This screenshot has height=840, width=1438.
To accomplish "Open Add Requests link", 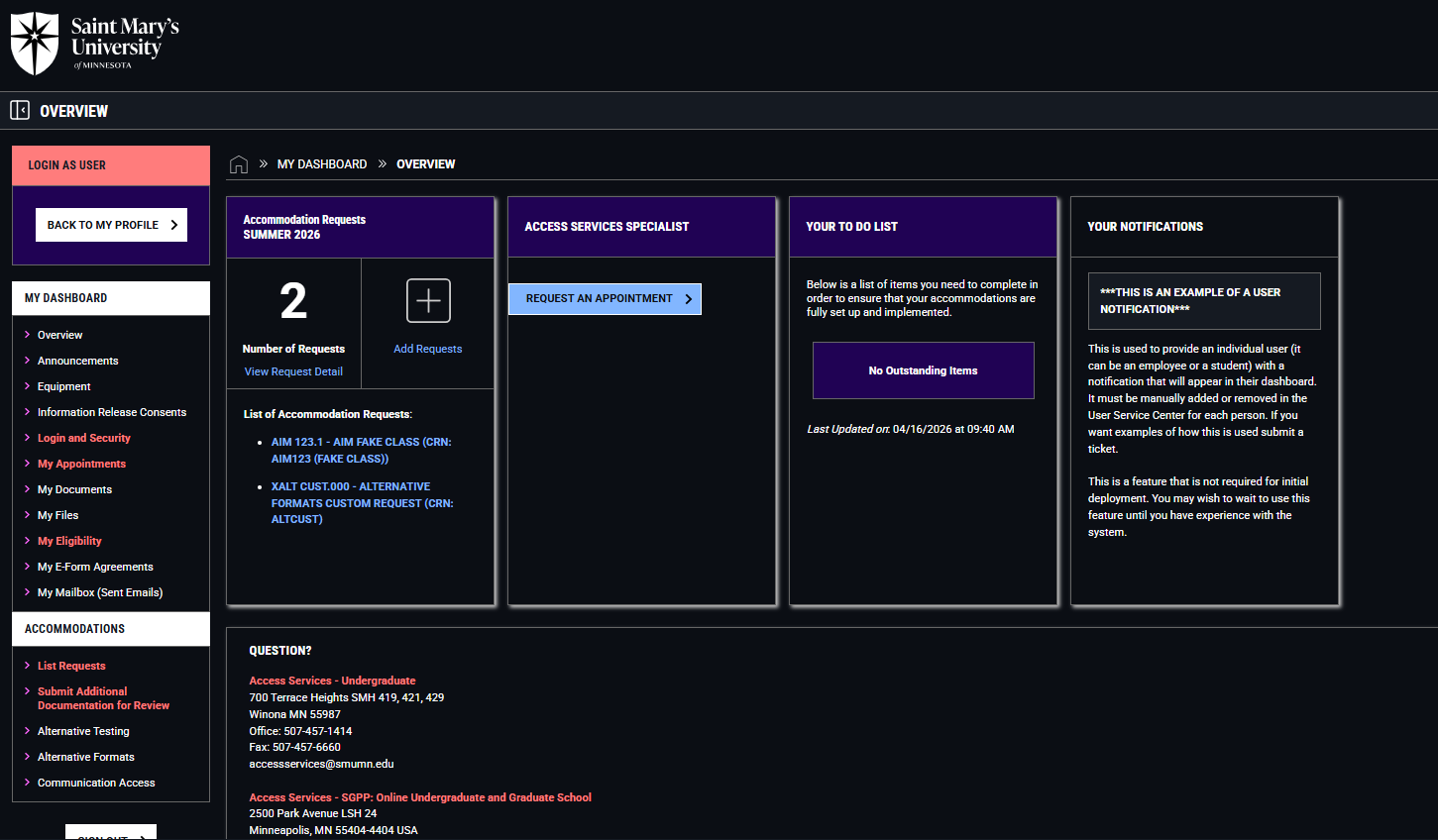I will [x=428, y=349].
